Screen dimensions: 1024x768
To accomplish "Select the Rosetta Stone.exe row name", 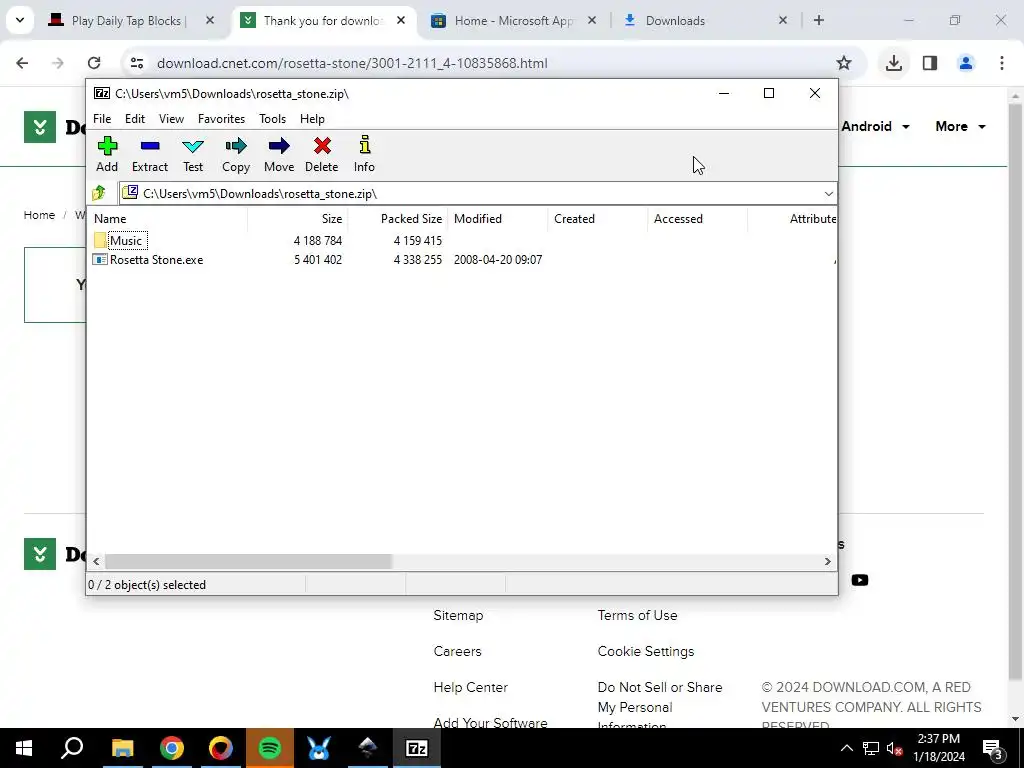I will [156, 259].
